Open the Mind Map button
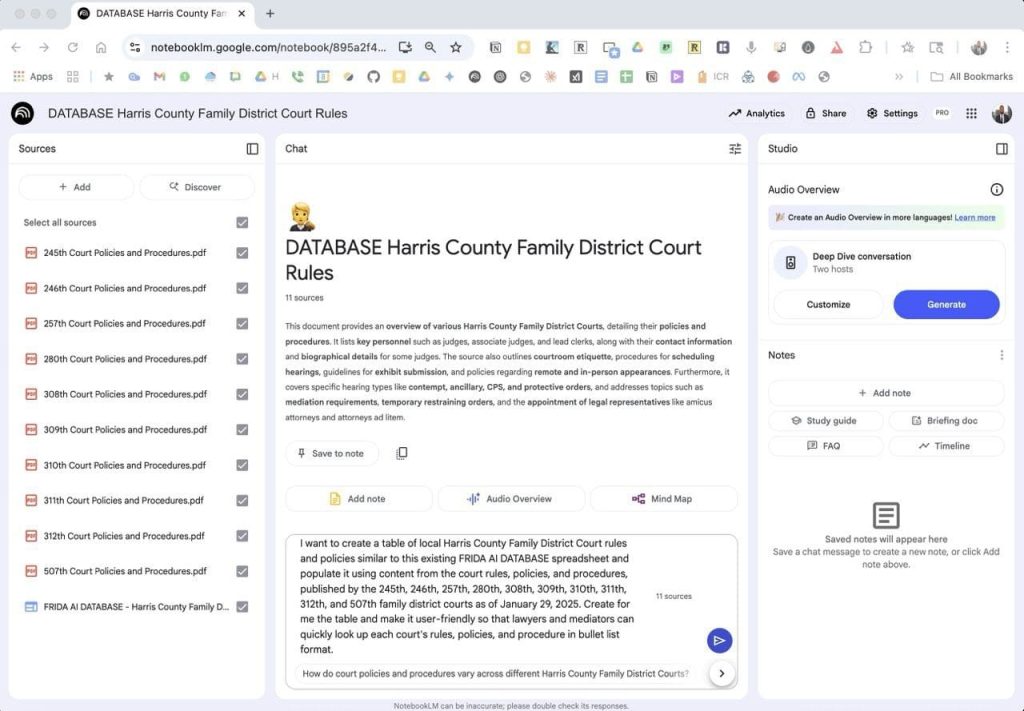 [662, 499]
